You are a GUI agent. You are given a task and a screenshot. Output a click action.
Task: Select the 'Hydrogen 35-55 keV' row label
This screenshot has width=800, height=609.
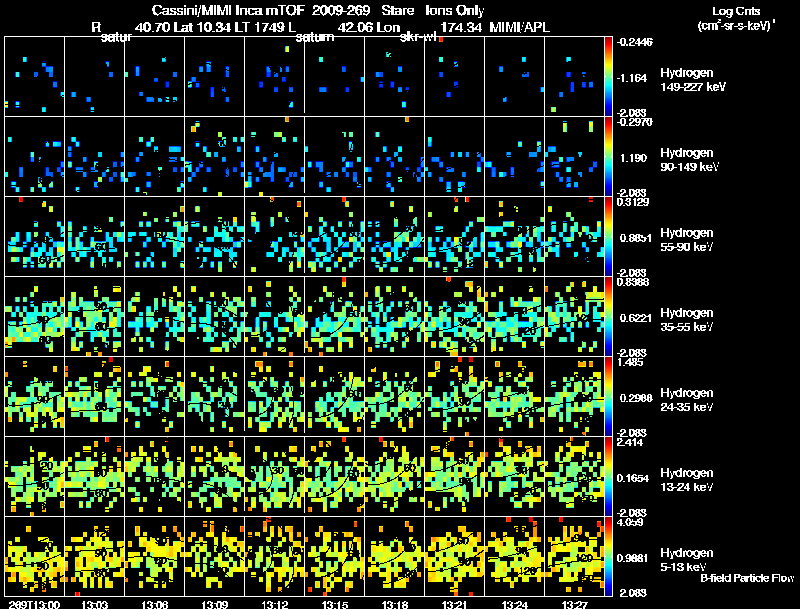tap(687, 320)
